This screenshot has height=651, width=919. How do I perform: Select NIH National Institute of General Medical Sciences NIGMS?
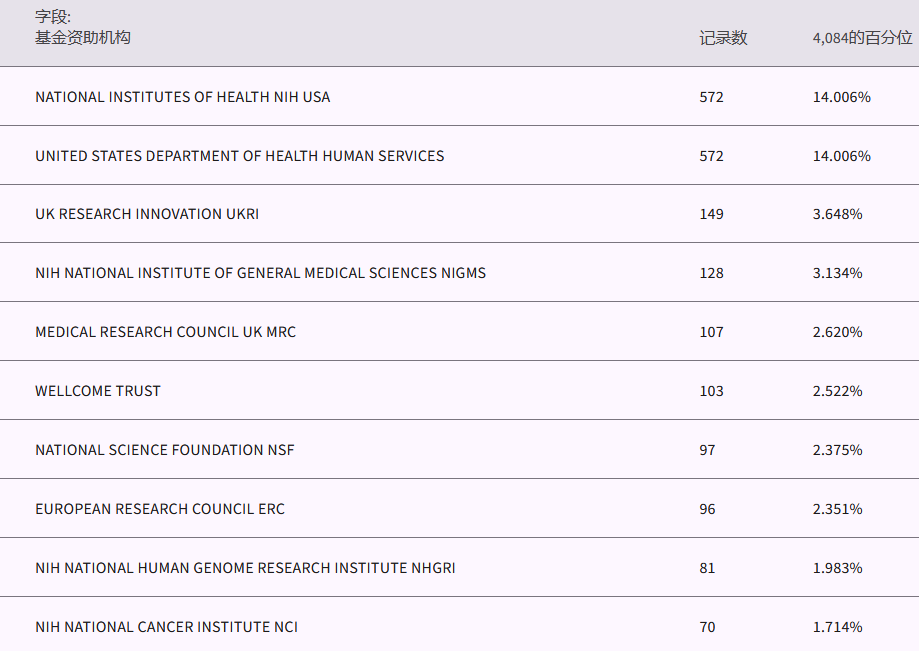(260, 273)
